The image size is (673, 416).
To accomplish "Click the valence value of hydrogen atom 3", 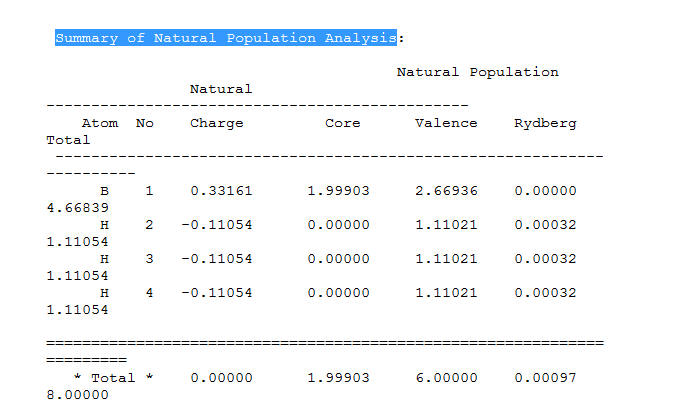I will pyautogui.click(x=446, y=259).
